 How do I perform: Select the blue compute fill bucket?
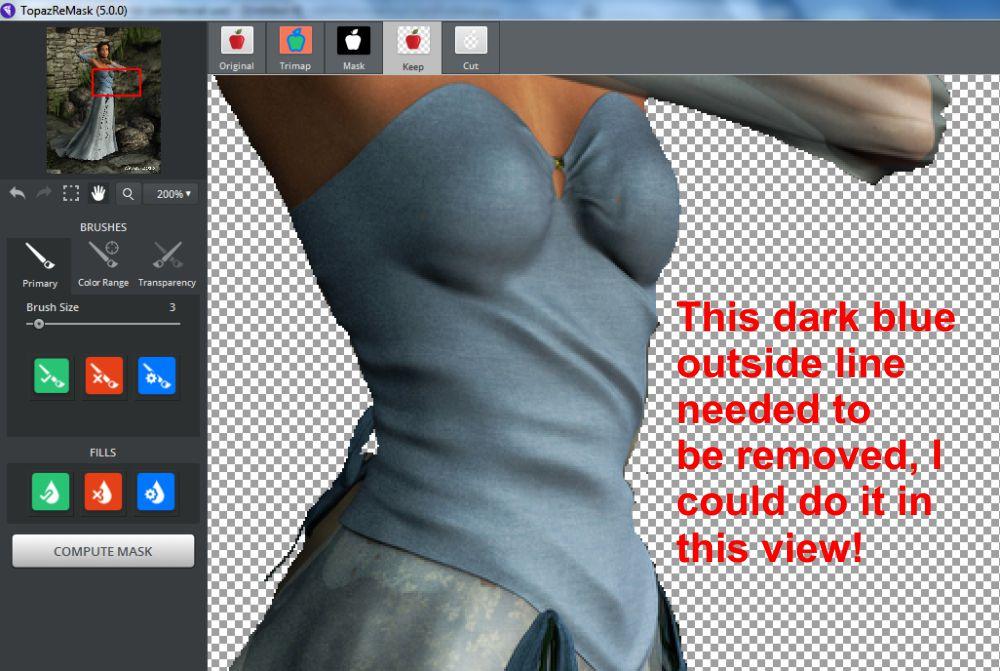pyautogui.click(x=156, y=492)
